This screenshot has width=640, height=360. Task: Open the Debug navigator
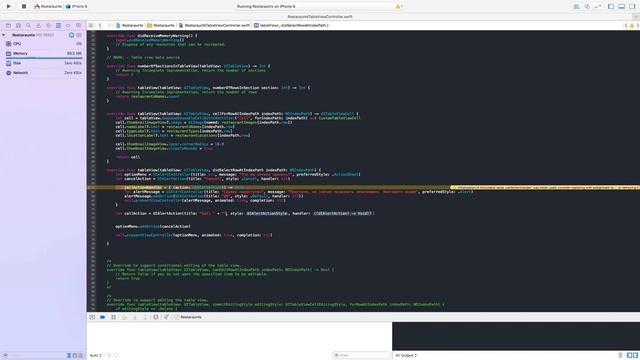(58, 25)
